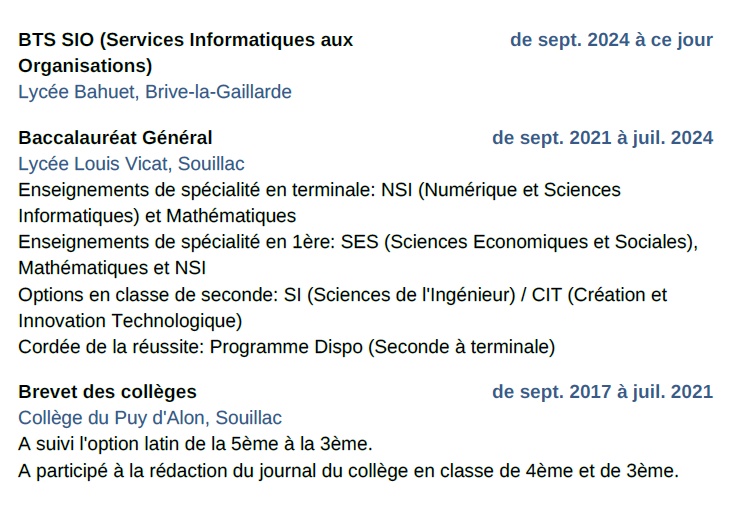The height and width of the screenshot is (506, 735).
Task: Open the Lycée Bahuet, Brive-la-Gaillarde link
Action: [155, 92]
